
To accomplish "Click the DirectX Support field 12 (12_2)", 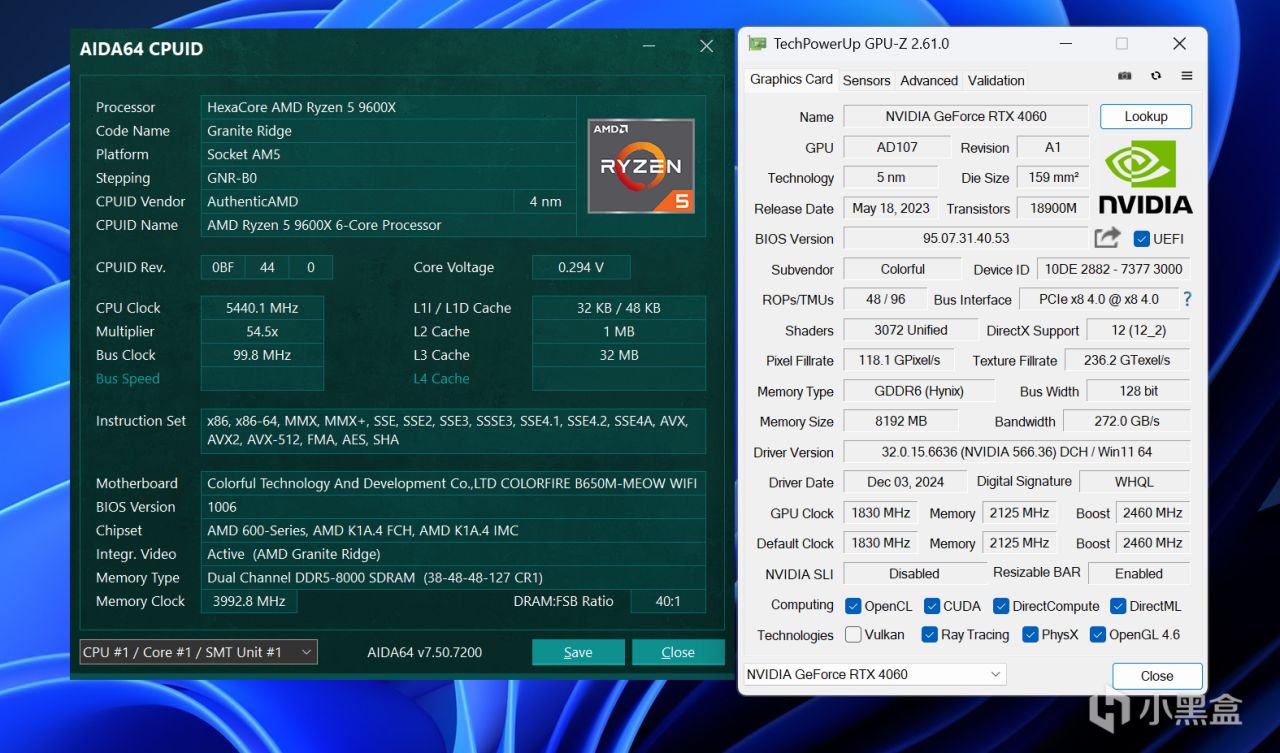I will (x=1139, y=330).
